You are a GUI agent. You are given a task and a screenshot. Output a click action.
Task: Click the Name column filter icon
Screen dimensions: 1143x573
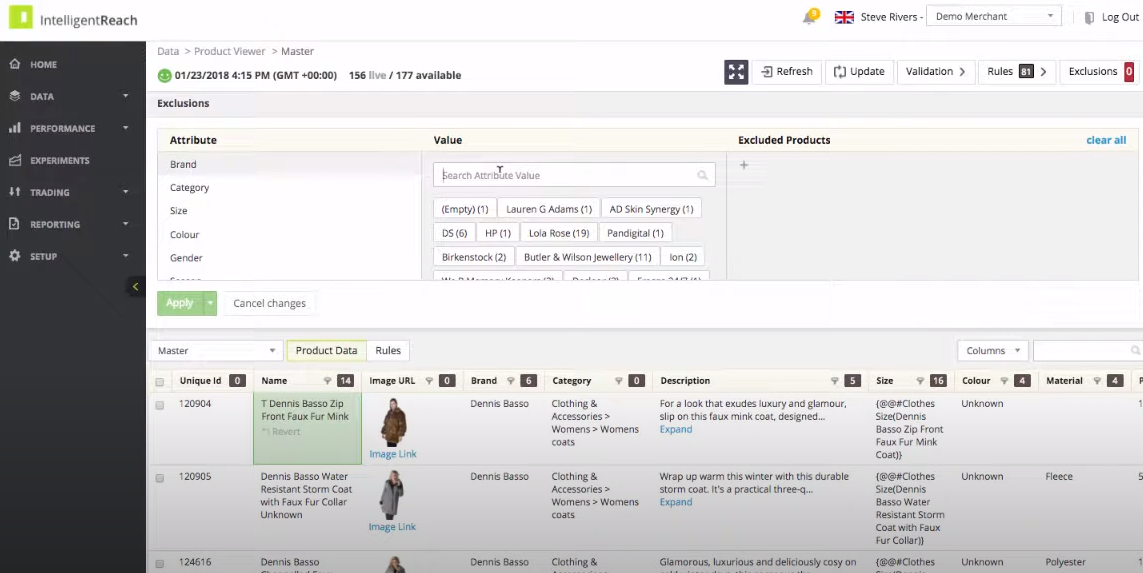[327, 381]
